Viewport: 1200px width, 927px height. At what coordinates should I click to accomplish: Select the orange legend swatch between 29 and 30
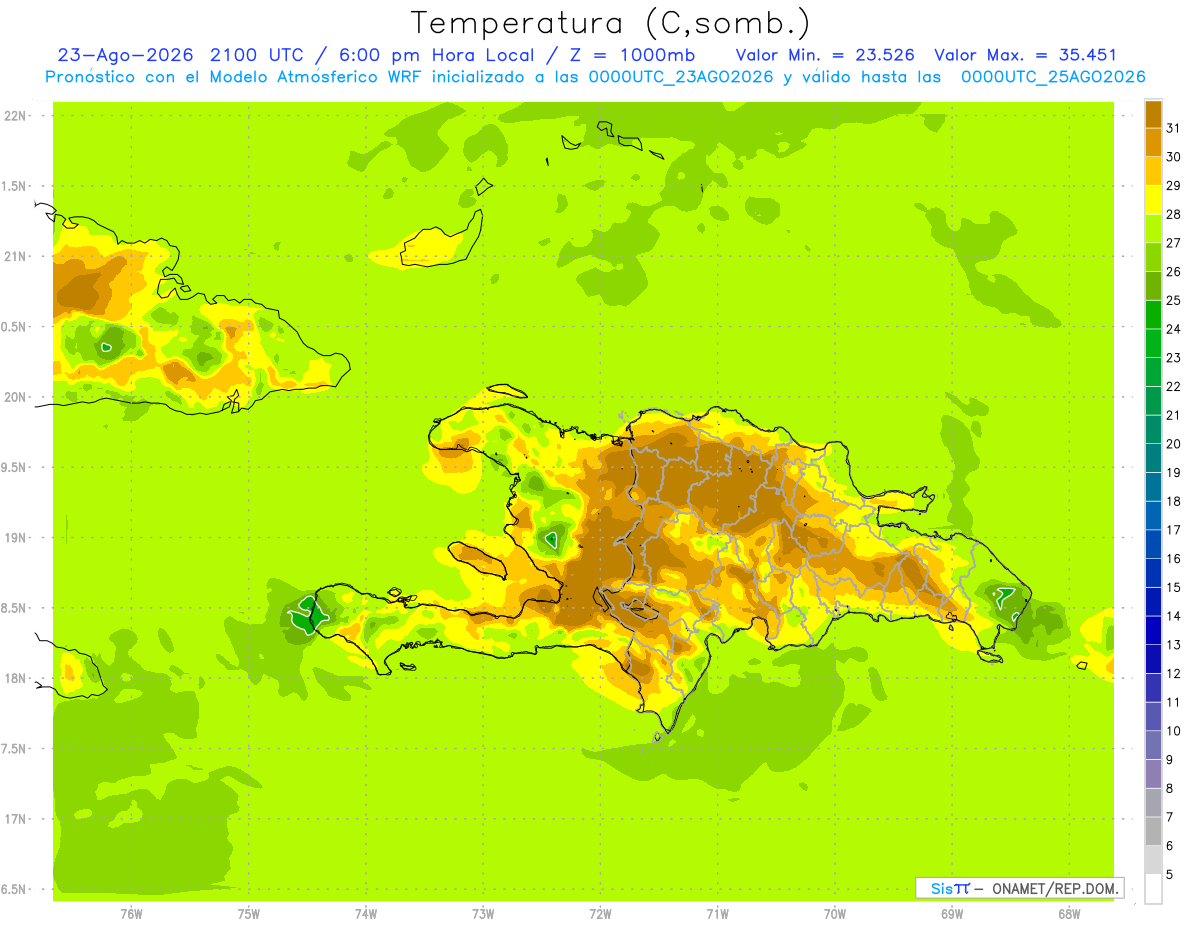(1153, 171)
